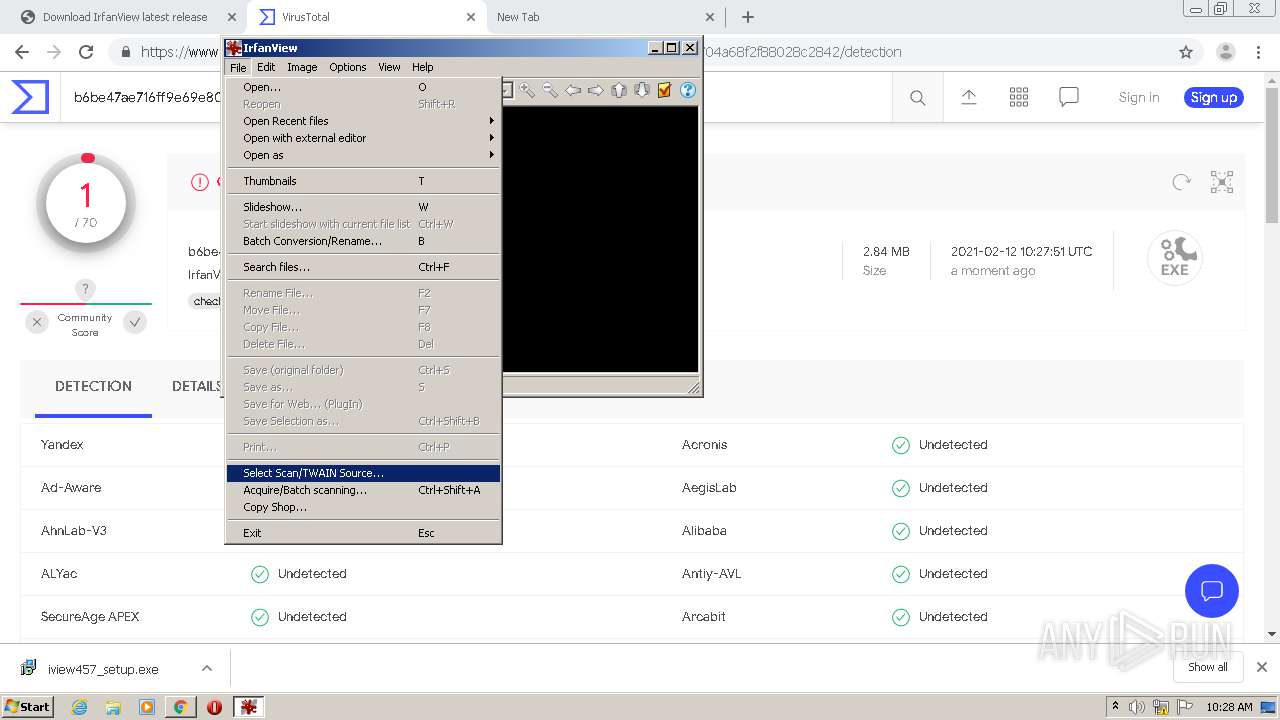
Task: Open IrfanView help question mark icon
Action: point(688,90)
